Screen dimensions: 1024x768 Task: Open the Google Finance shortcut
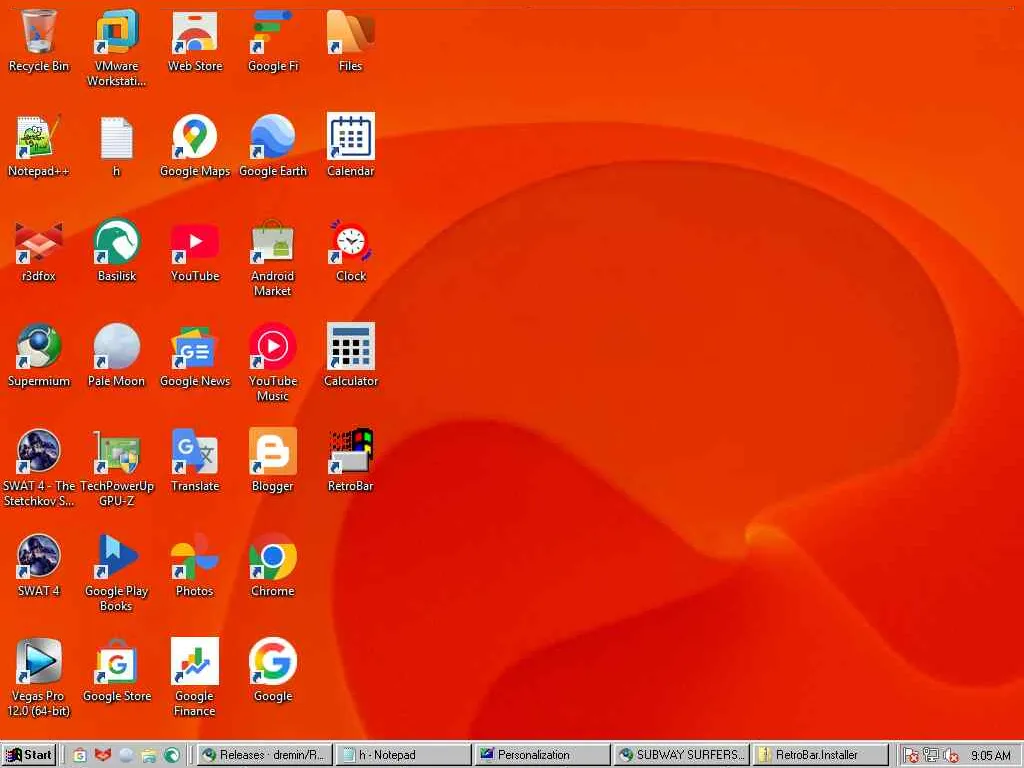pos(195,679)
